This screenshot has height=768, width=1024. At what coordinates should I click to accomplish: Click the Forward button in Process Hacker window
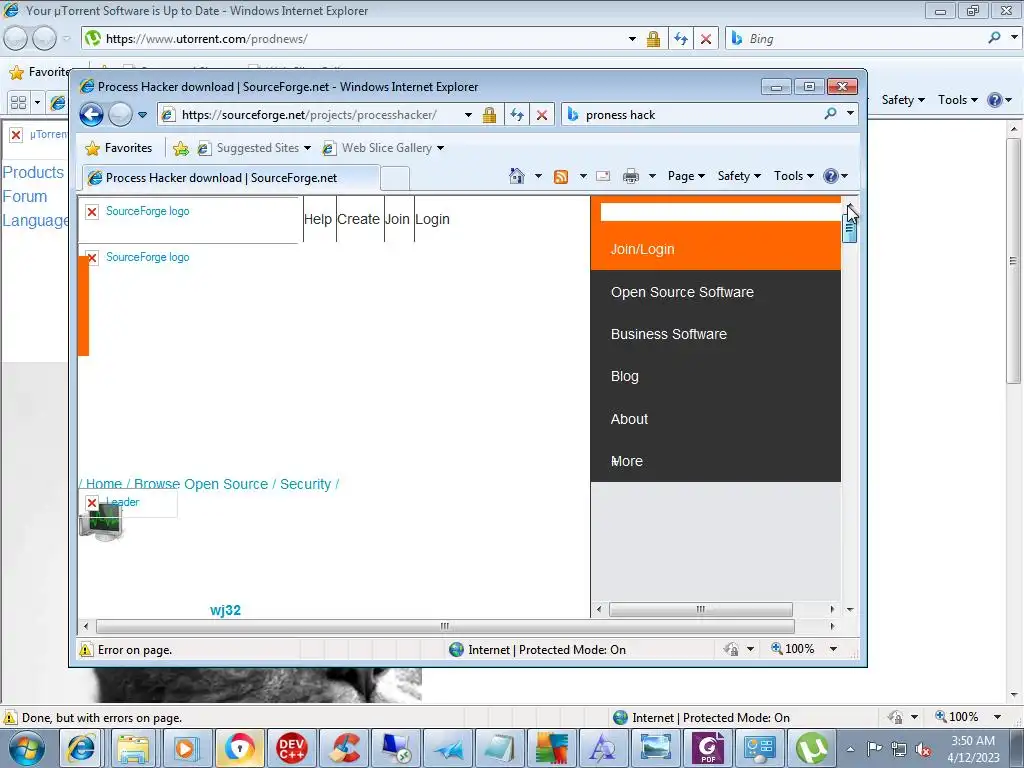[x=120, y=115]
